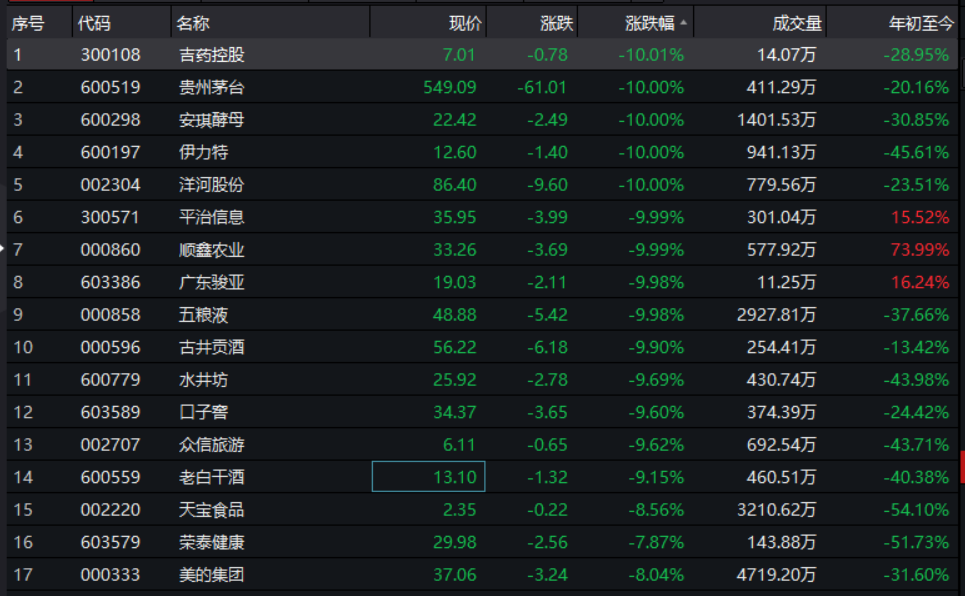Select the 荣泰健康 stock name
The width and height of the screenshot is (965, 596).
click(212, 542)
